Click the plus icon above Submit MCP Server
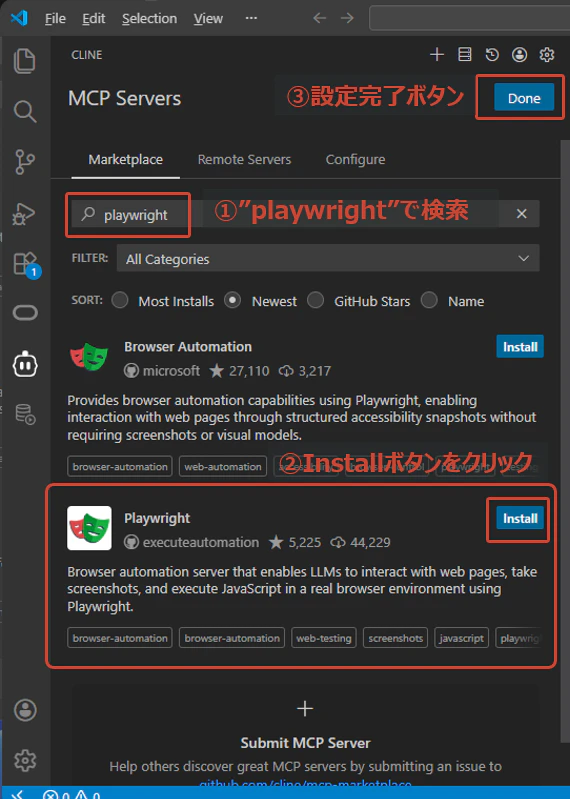The height and width of the screenshot is (799, 570). tap(305, 709)
